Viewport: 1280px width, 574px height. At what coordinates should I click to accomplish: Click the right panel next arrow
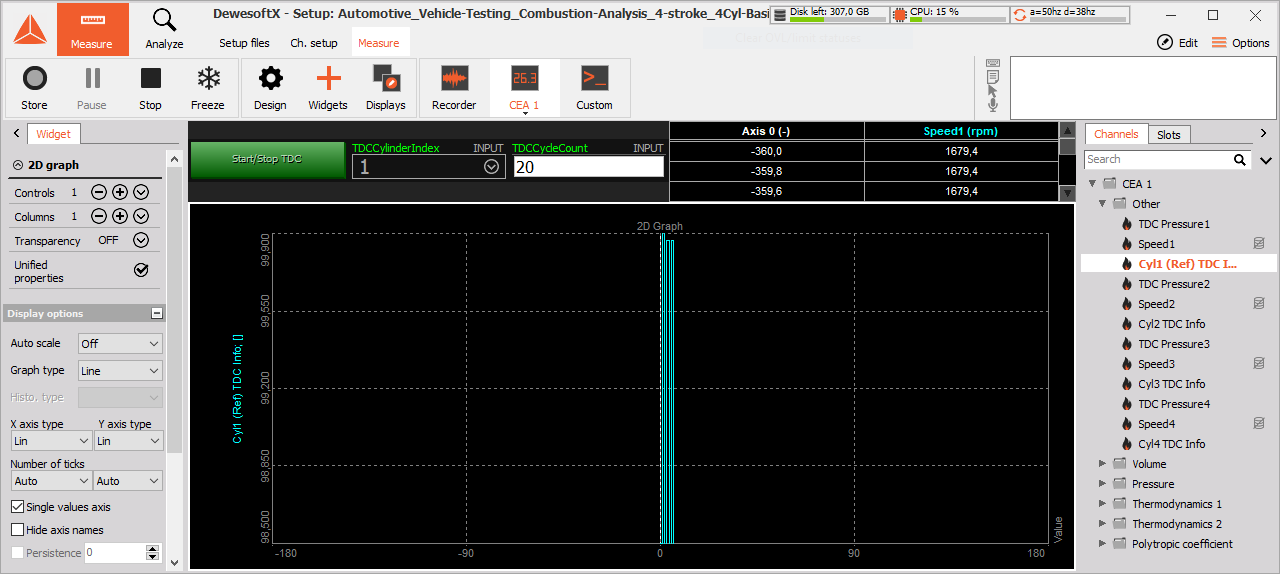tap(1263, 134)
